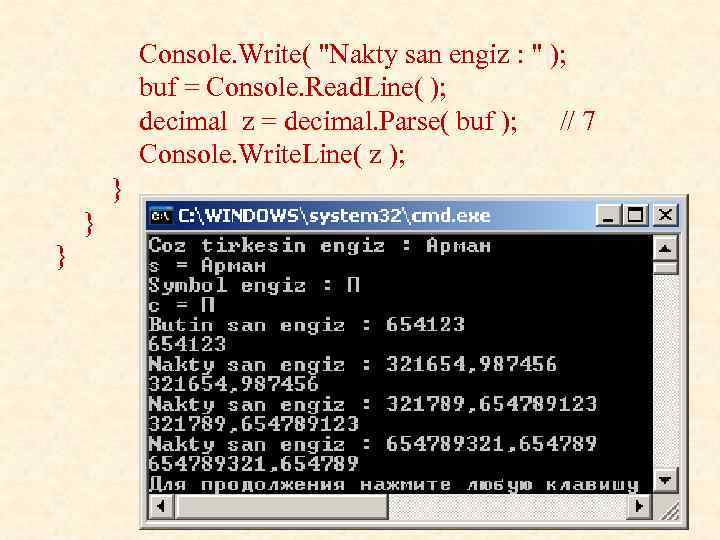Click the line 'Butin san engiz : 654123'
Image resolution: width=720 pixels, height=540 pixels.
tap(306, 325)
